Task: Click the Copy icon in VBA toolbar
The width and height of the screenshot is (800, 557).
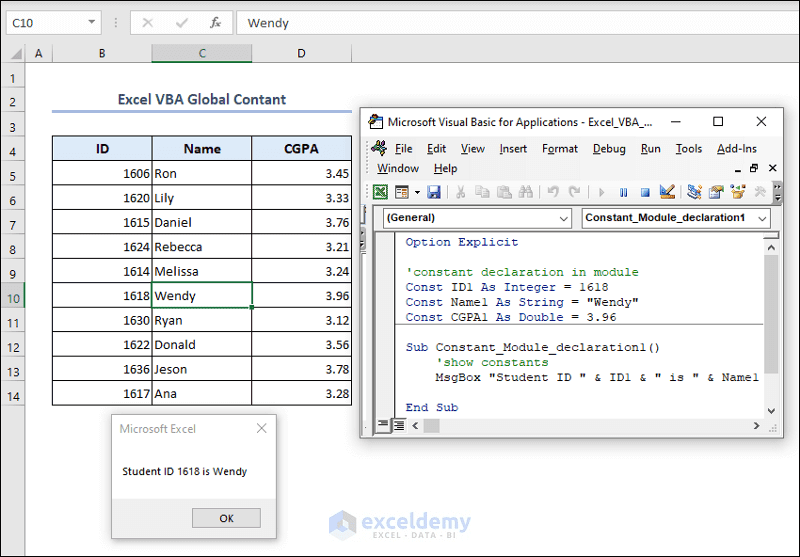Action: coord(482,192)
